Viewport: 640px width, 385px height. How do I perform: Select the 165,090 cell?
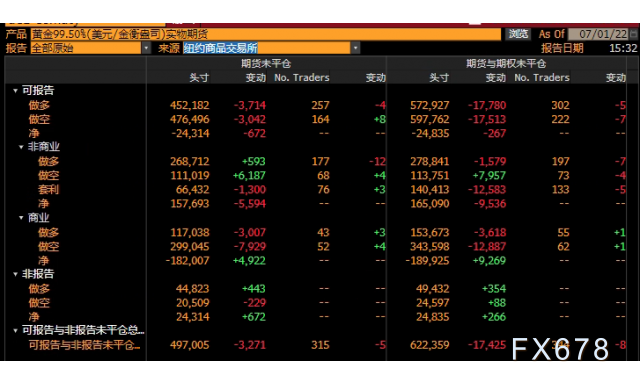pyautogui.click(x=429, y=204)
